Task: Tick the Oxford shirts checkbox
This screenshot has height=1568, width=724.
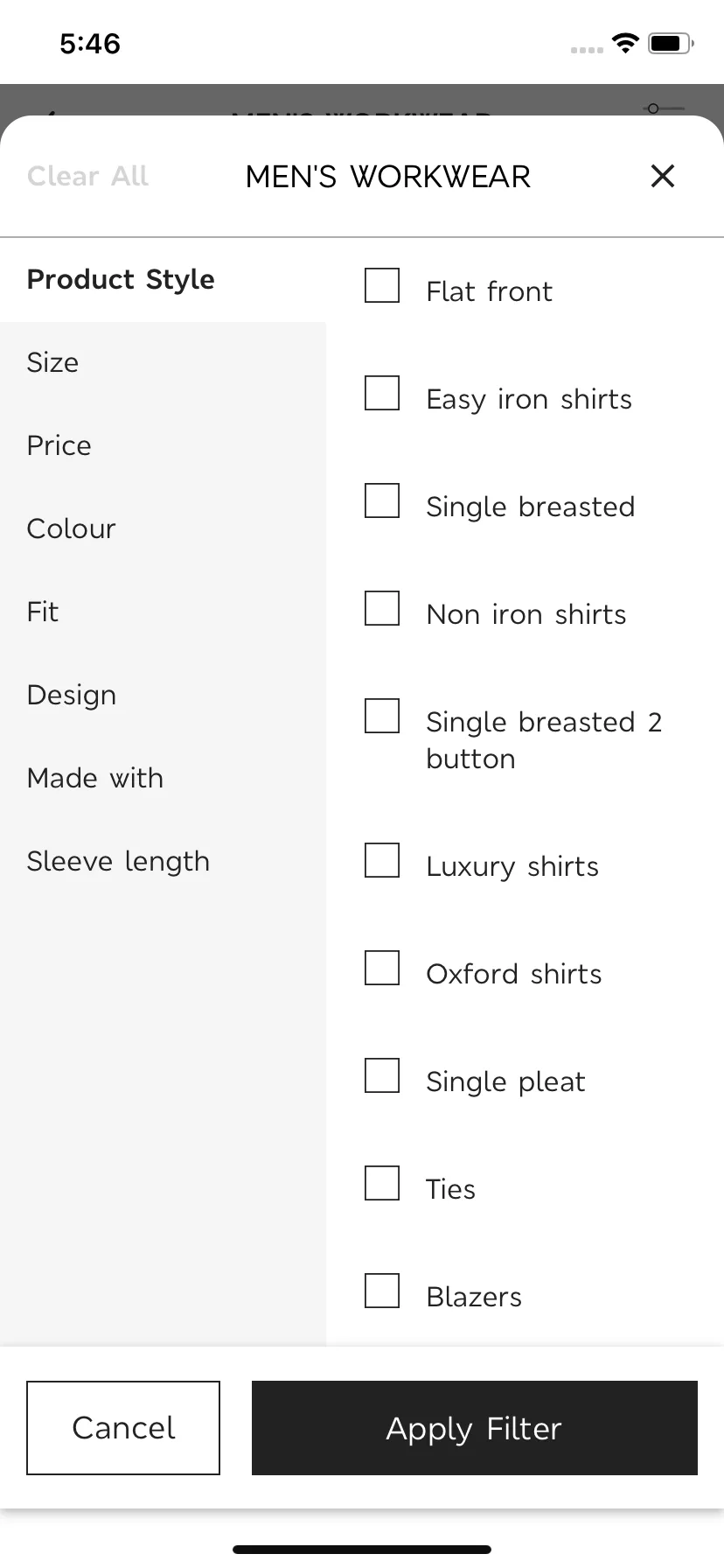Action: [382, 968]
